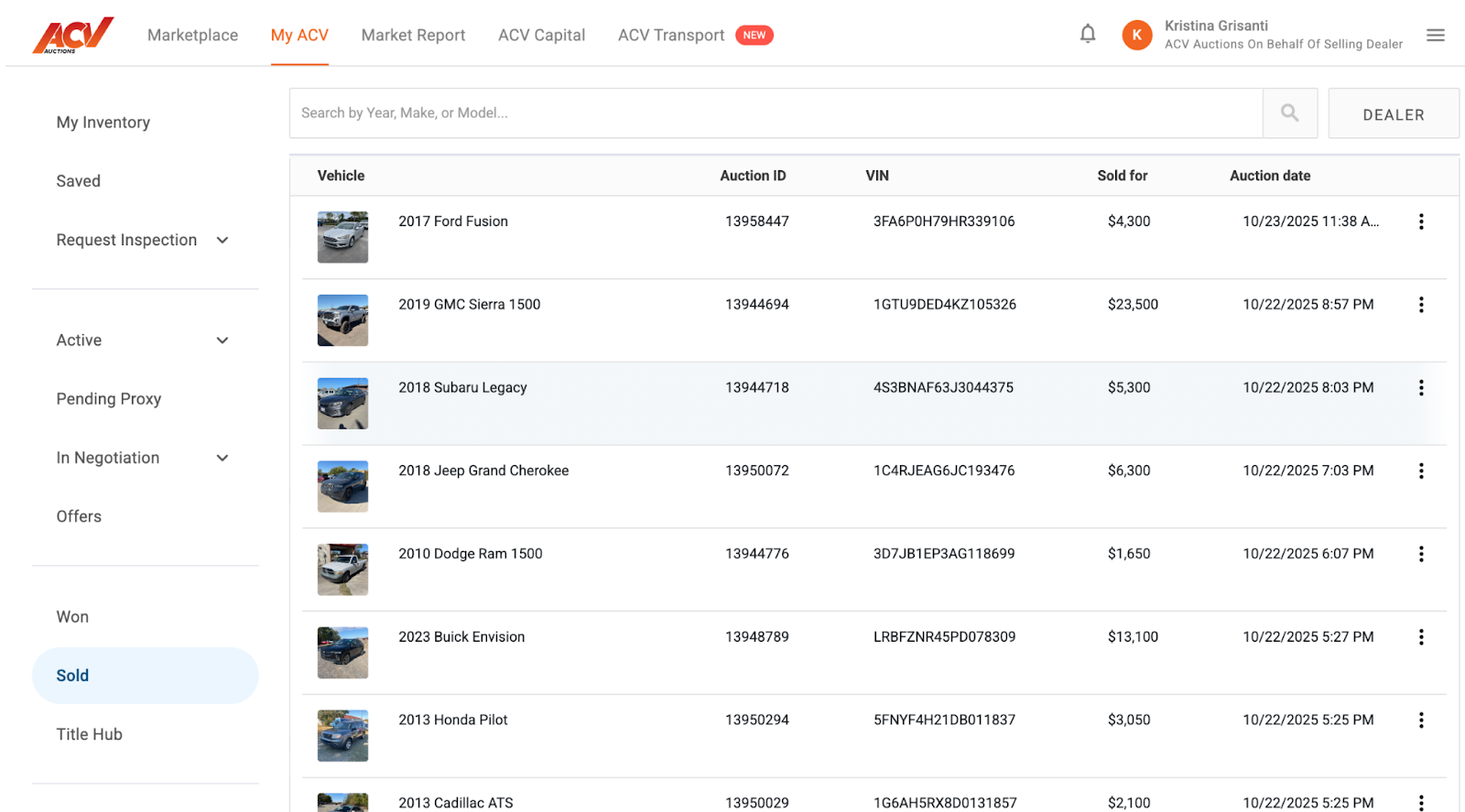Click the $23,500 sold price
1465x812 pixels.
pyautogui.click(x=1133, y=305)
